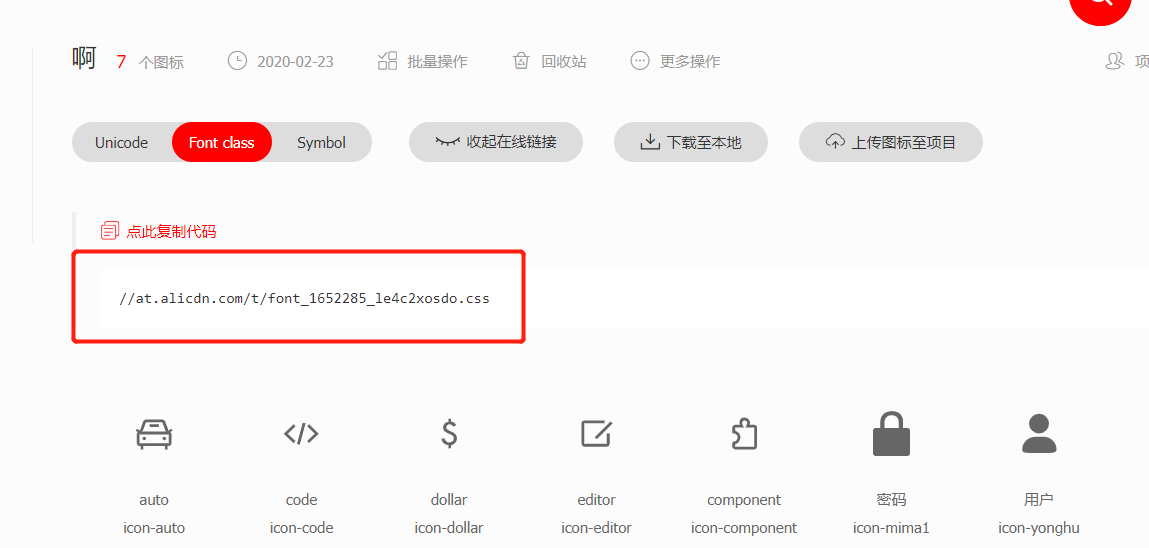Viewport: 1149px width, 548px height.
Task: Switch to the Unicode tab
Action: 122,142
